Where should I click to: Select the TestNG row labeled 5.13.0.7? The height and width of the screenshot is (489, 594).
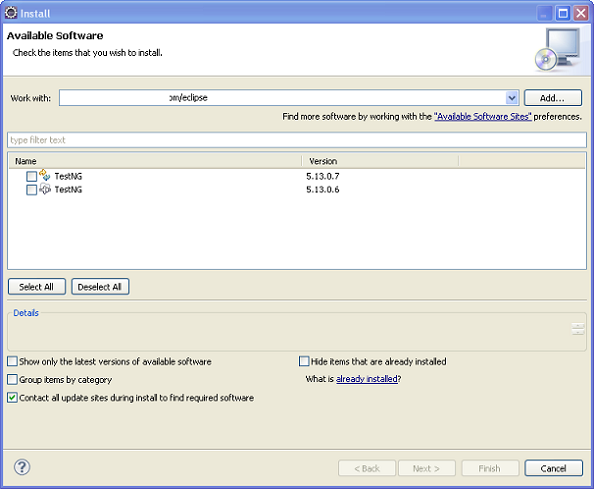click(x=297, y=176)
